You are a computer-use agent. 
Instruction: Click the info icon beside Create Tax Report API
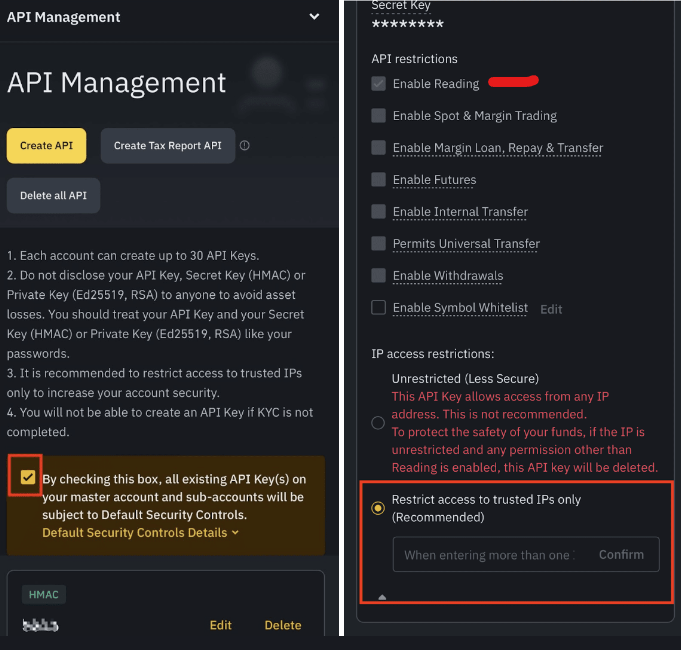(245, 145)
